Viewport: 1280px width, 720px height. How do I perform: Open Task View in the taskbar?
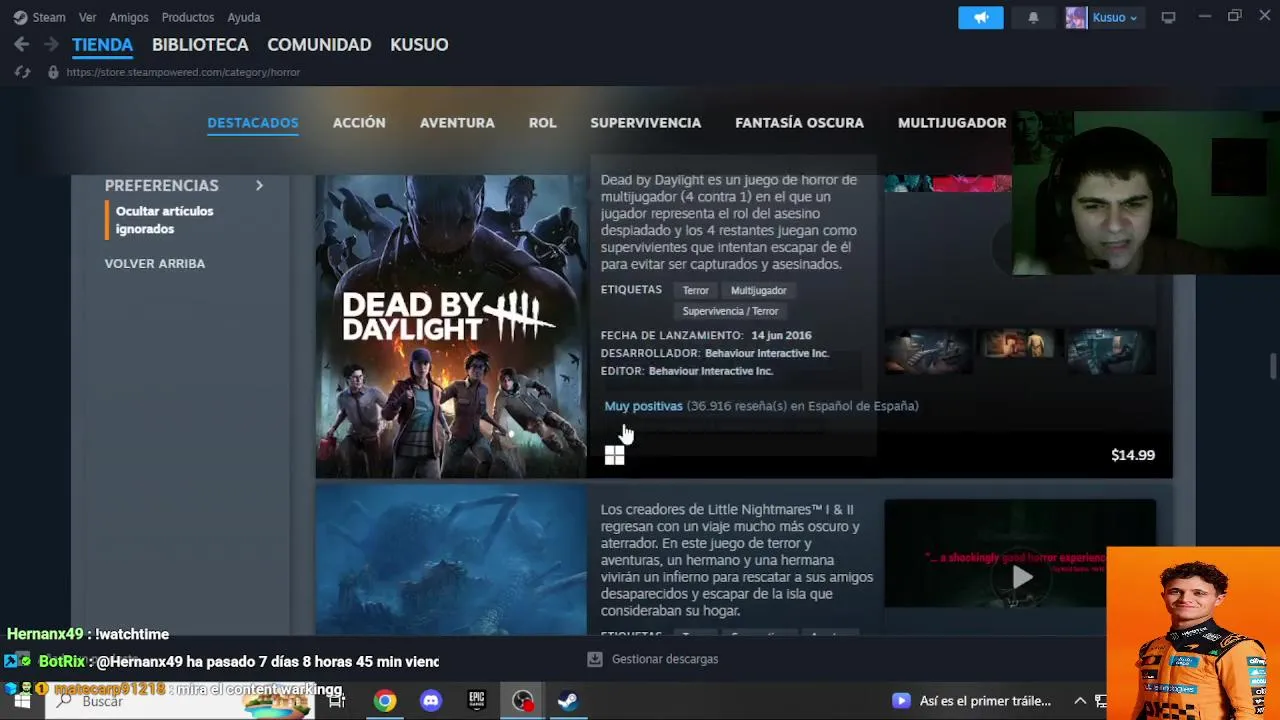tap(337, 701)
